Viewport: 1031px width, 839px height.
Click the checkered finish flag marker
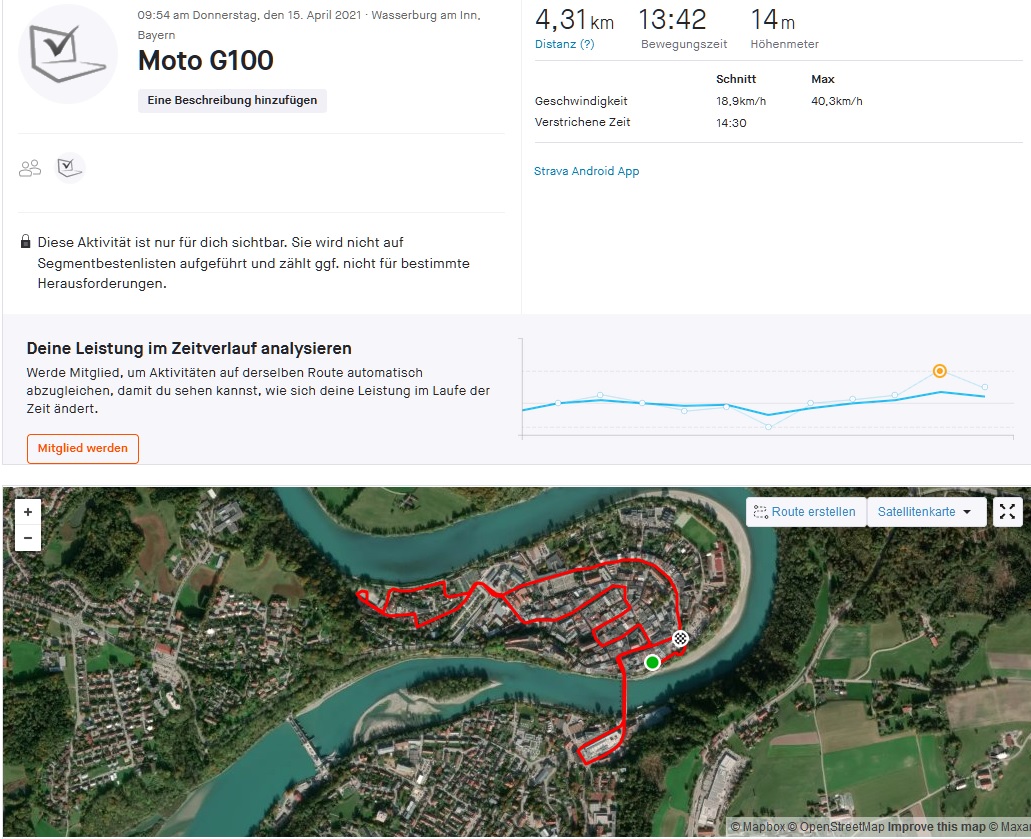coord(681,638)
